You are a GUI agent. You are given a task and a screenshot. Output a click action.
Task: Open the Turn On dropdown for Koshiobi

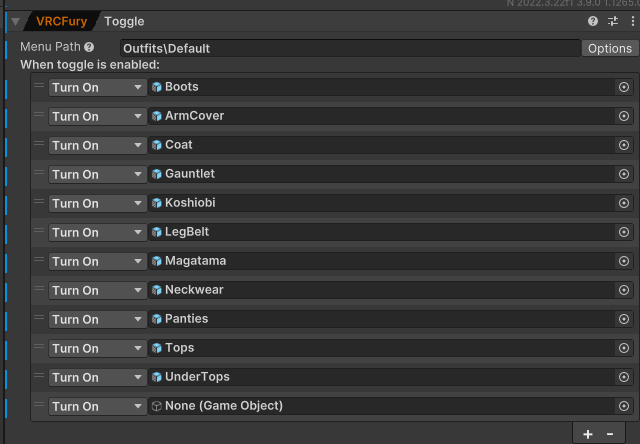(98, 203)
